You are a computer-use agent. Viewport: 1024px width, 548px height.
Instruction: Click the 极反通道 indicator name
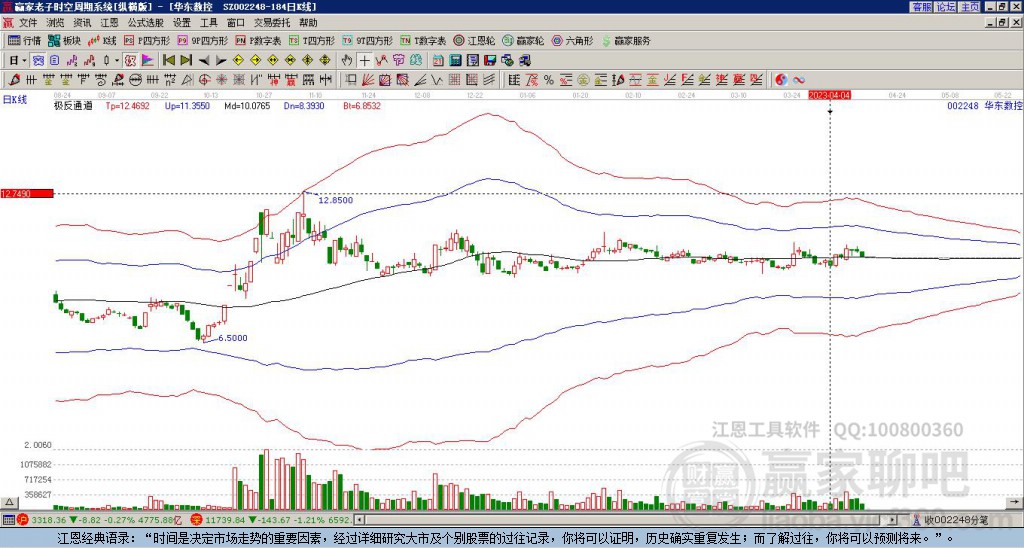coord(73,105)
